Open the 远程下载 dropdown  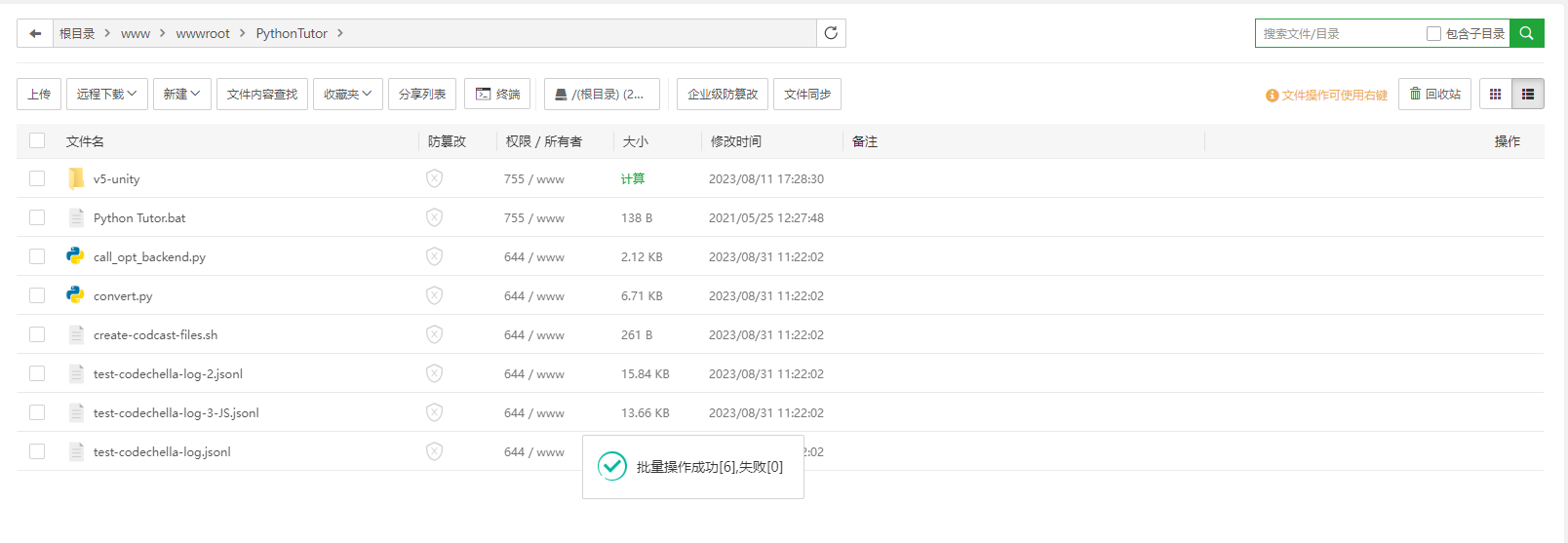pyautogui.click(x=107, y=95)
